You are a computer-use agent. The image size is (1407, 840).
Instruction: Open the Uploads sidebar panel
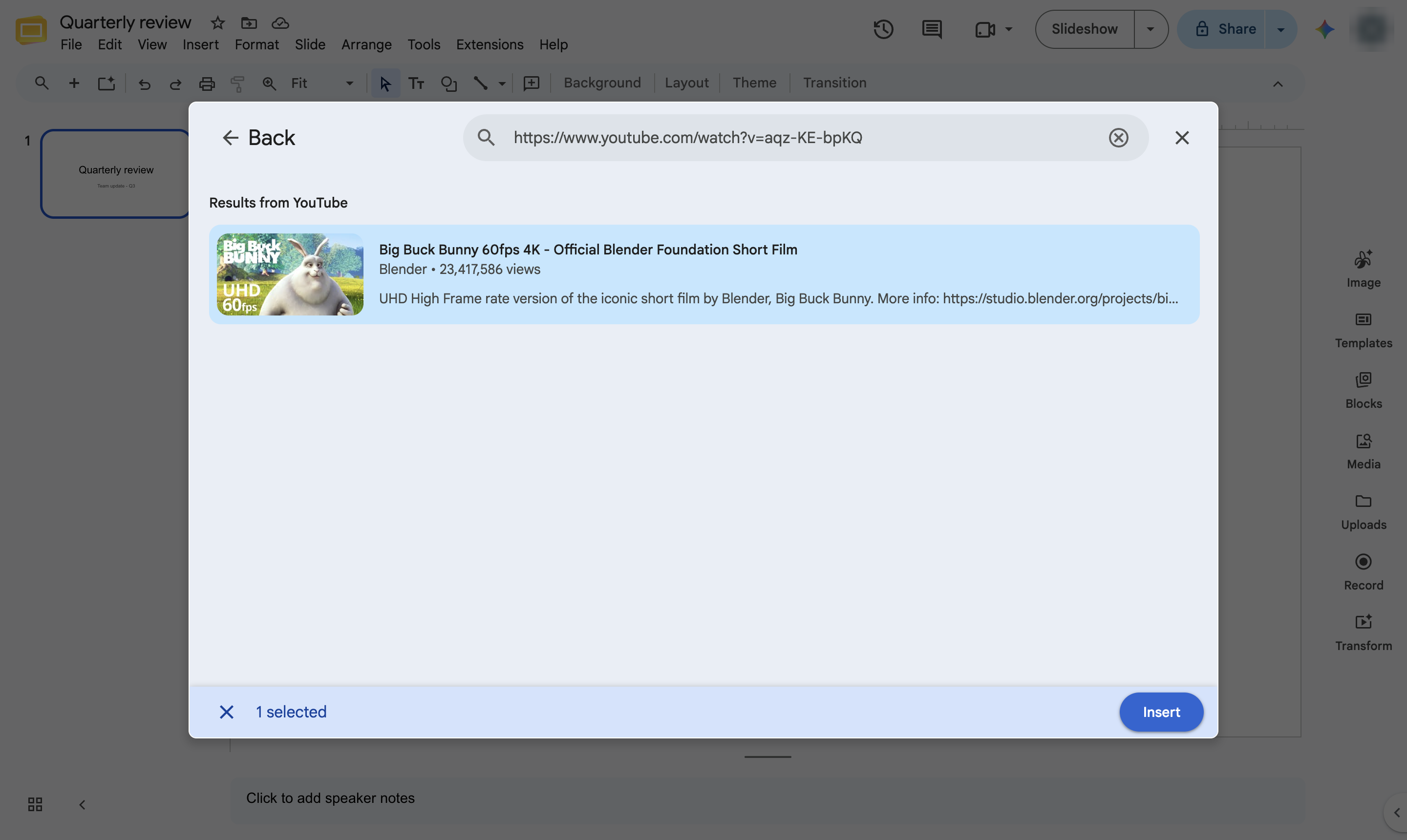[x=1364, y=512]
